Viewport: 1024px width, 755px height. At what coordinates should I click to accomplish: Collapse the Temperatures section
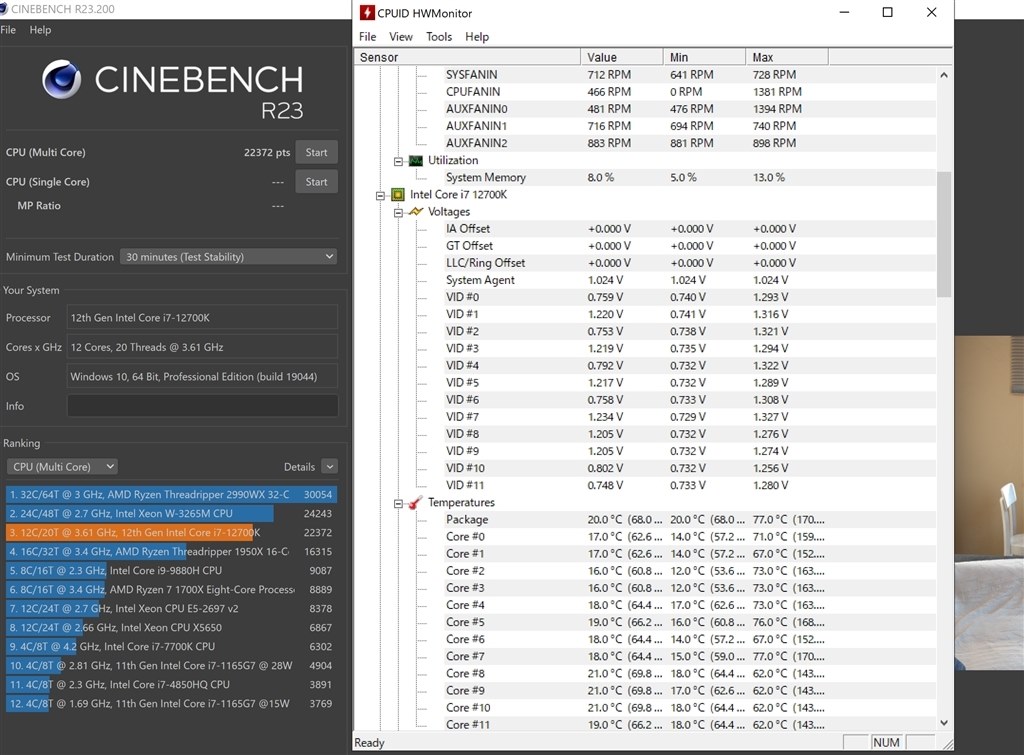click(x=399, y=503)
